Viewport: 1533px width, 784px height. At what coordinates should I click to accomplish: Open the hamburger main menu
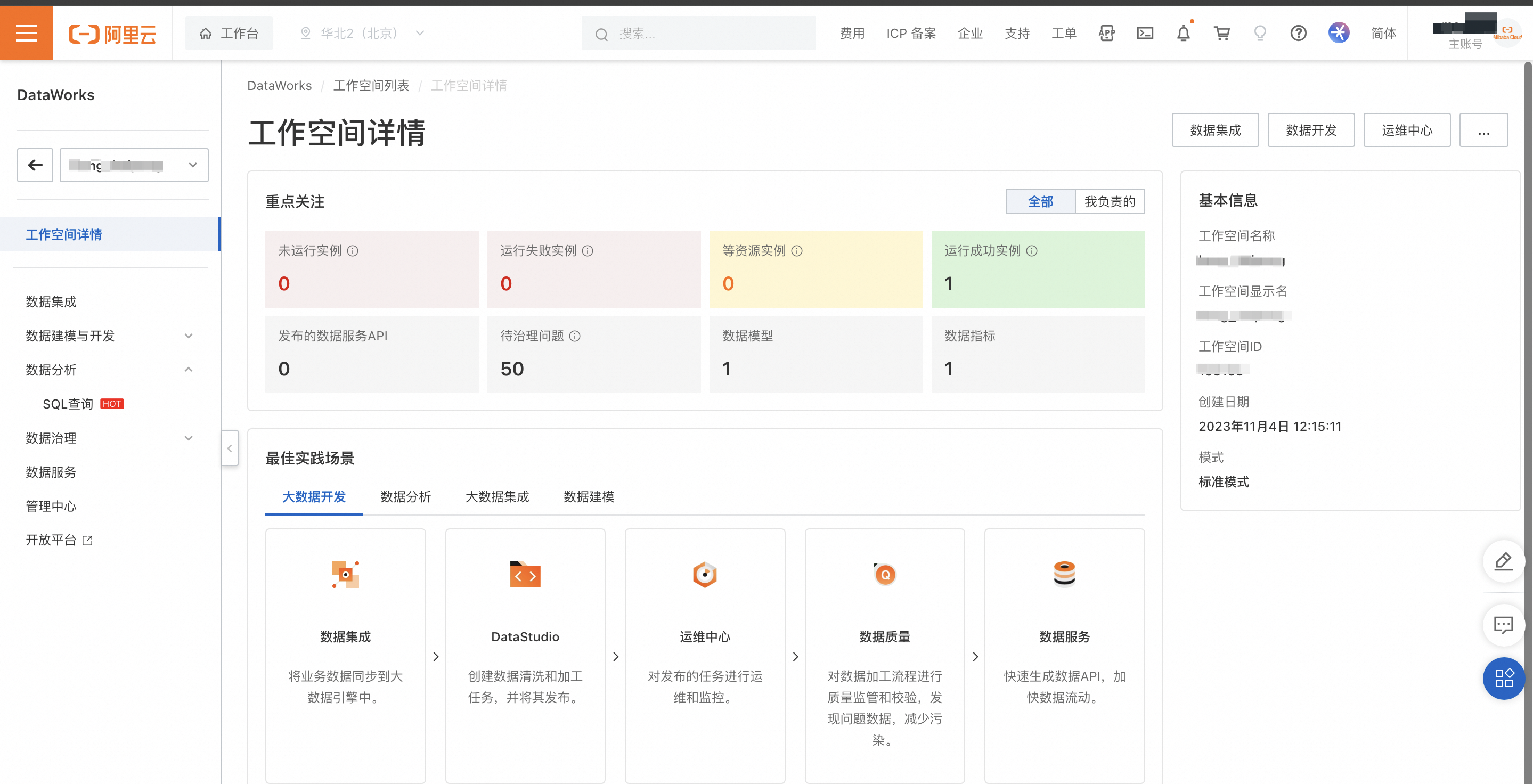pyautogui.click(x=26, y=32)
